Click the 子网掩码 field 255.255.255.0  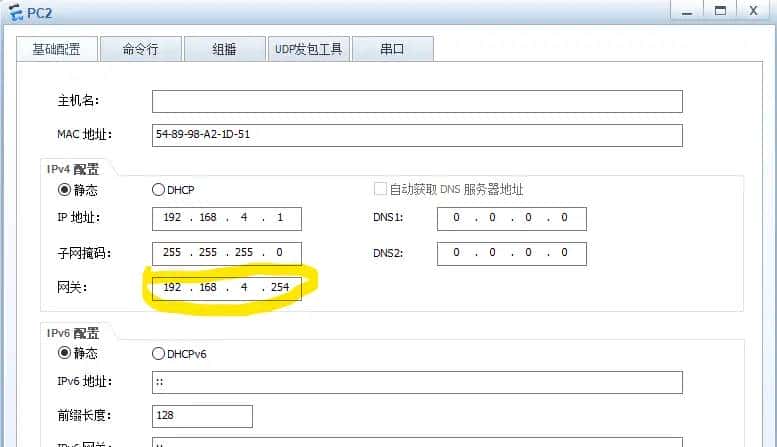pyautogui.click(x=226, y=254)
